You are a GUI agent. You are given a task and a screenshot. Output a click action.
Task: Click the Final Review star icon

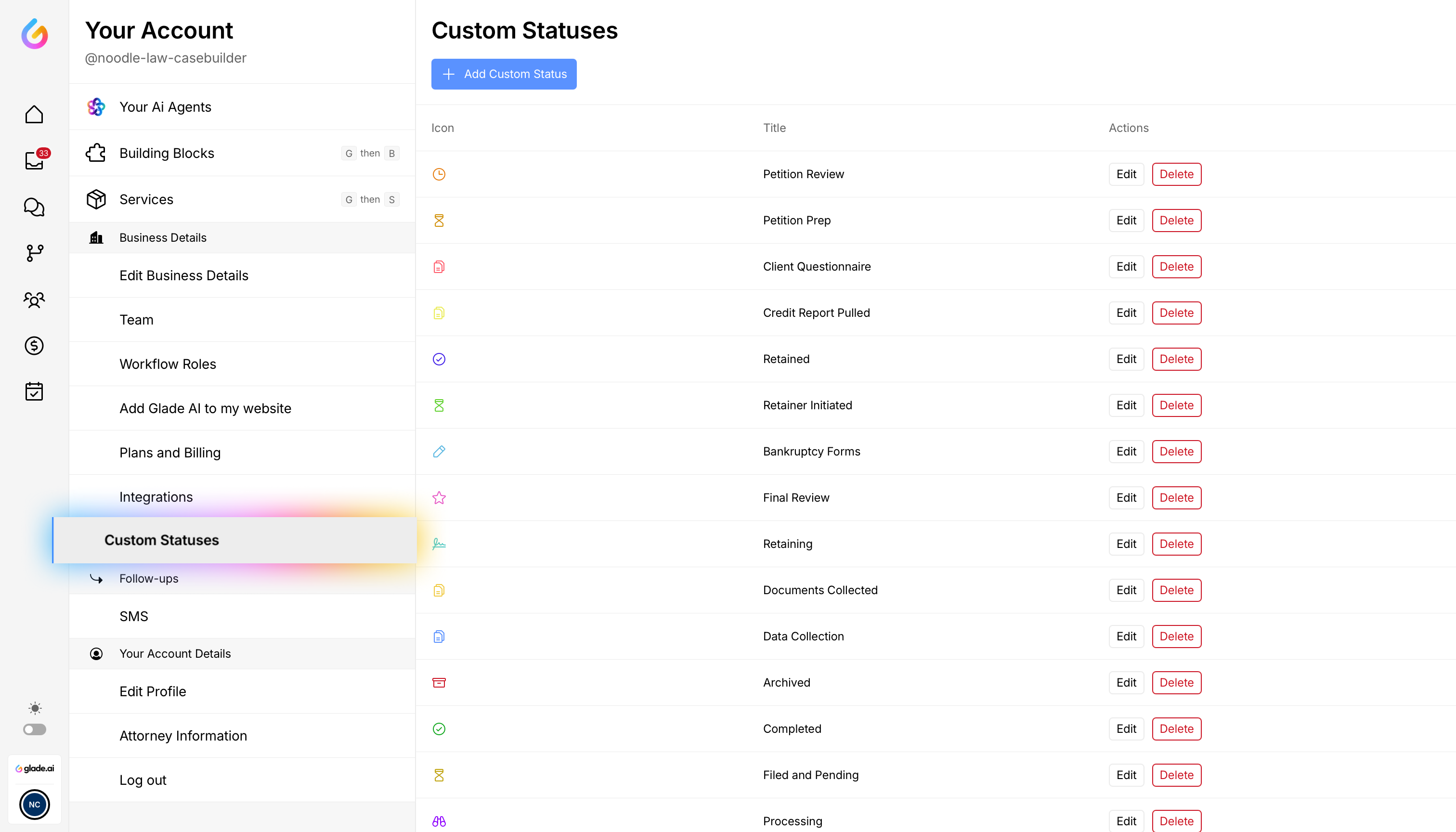click(439, 498)
